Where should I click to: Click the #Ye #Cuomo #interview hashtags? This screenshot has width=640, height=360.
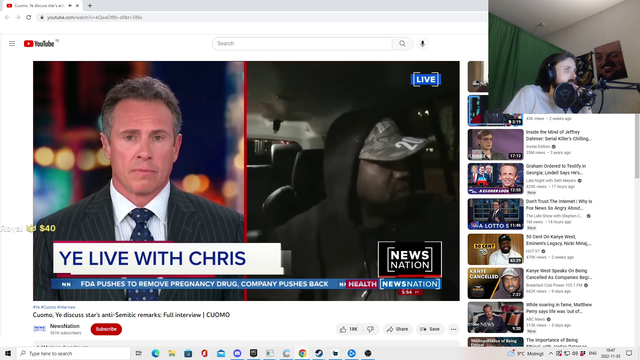click(x=54, y=307)
